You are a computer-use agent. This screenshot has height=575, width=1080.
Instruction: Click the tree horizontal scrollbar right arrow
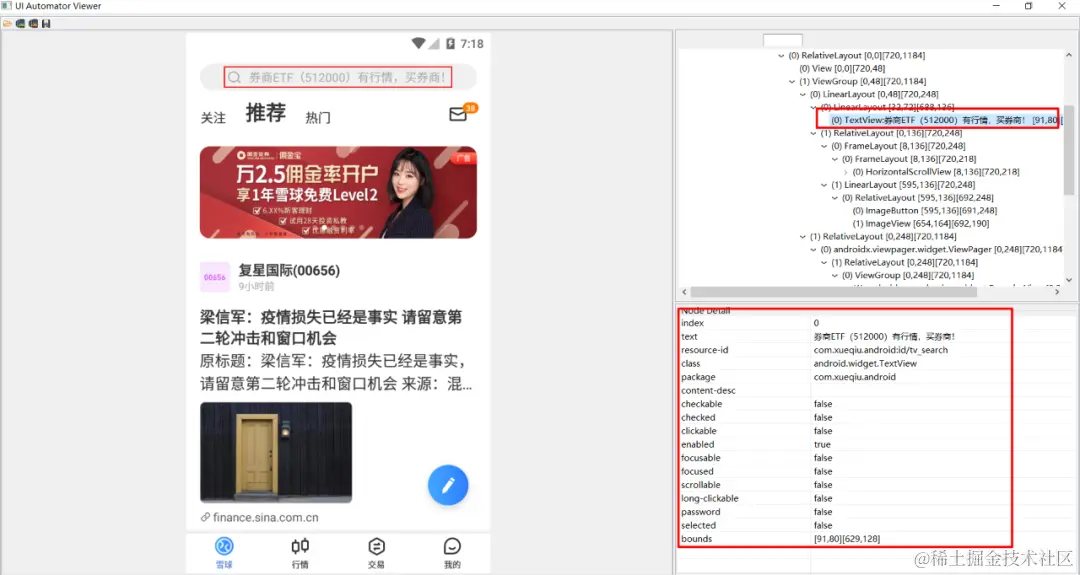pyautogui.click(x=1057, y=292)
